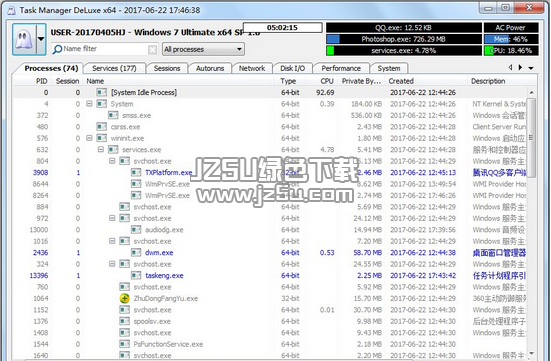Collapse the services.exe tree node
Image resolution: width=551 pixels, height=361 pixels.
click(101, 149)
